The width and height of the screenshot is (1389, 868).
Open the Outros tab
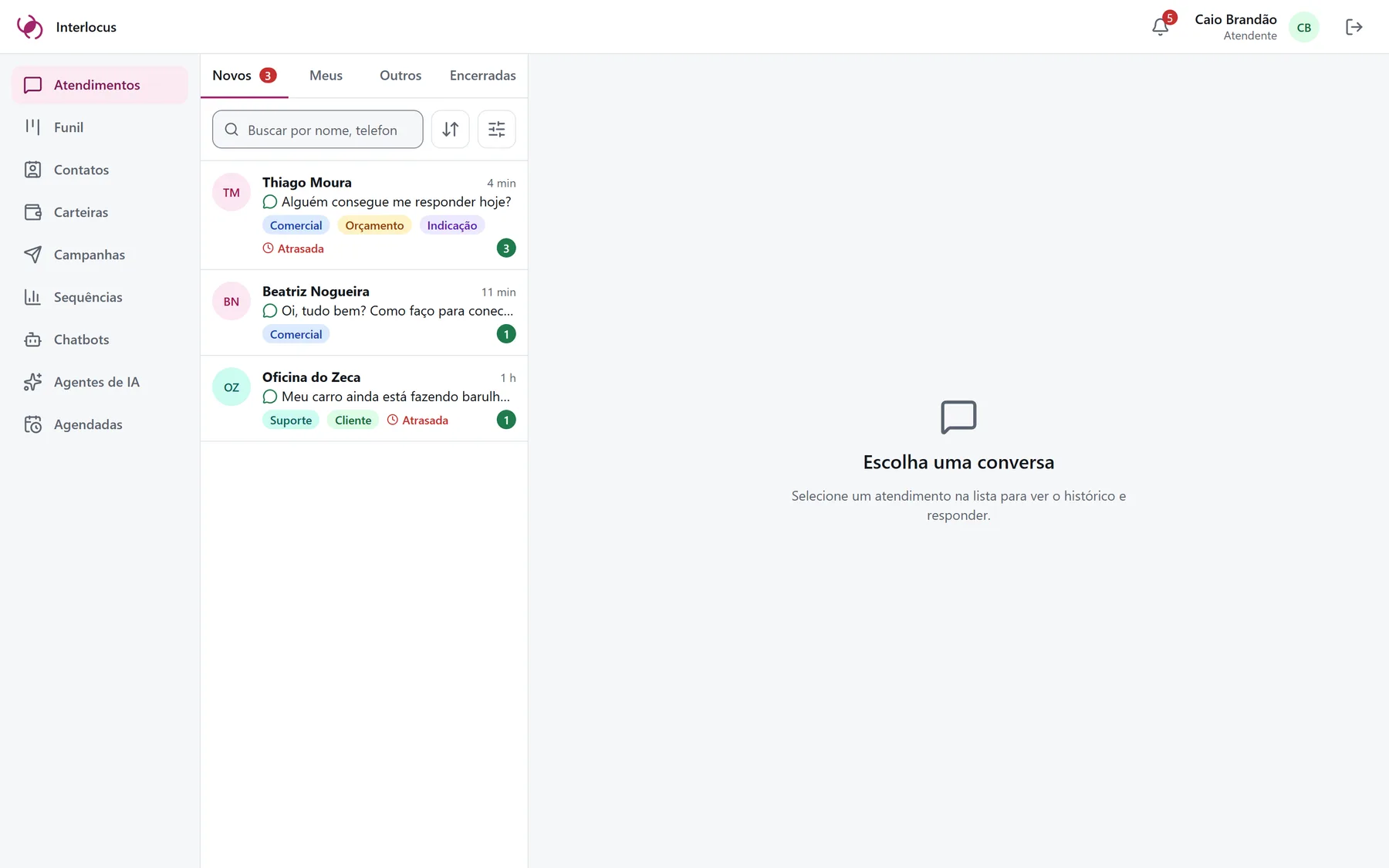tap(400, 75)
